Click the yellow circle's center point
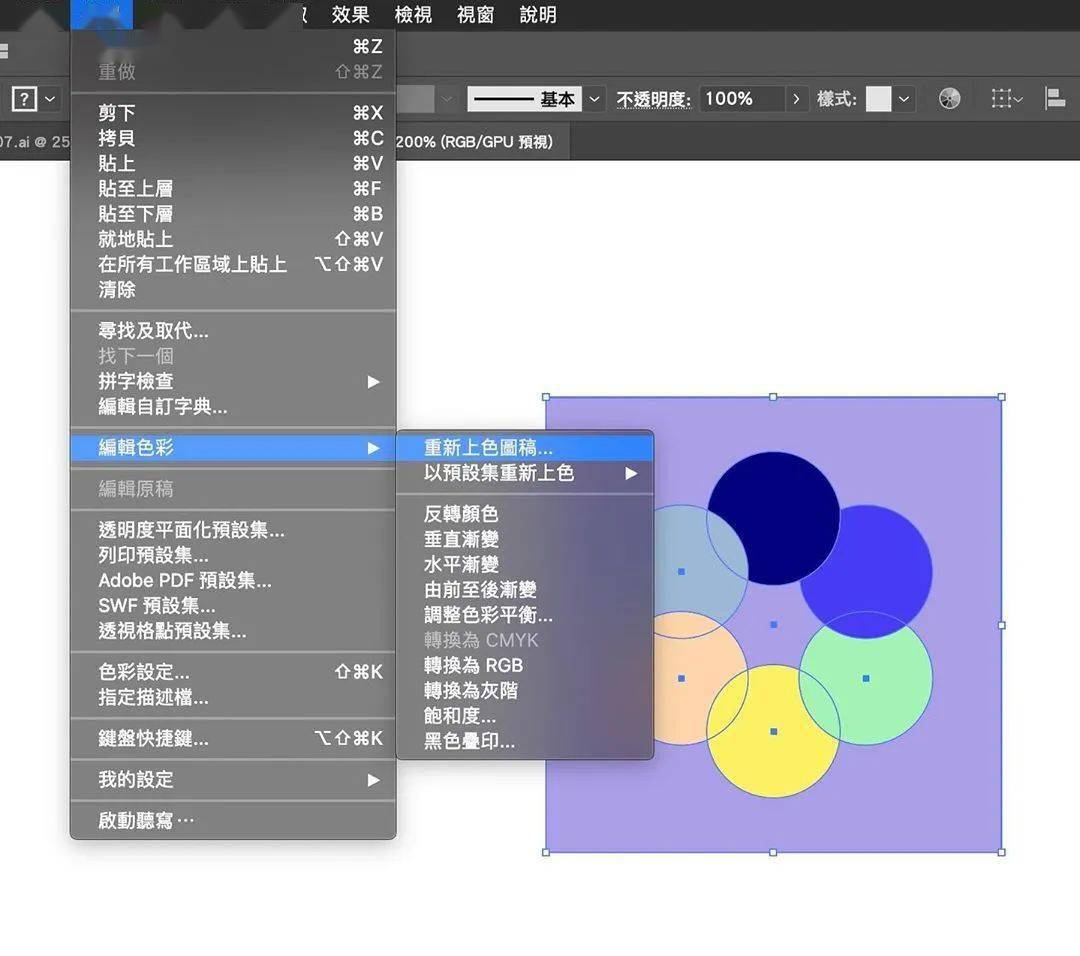Viewport: 1080px width, 956px height. [773, 731]
